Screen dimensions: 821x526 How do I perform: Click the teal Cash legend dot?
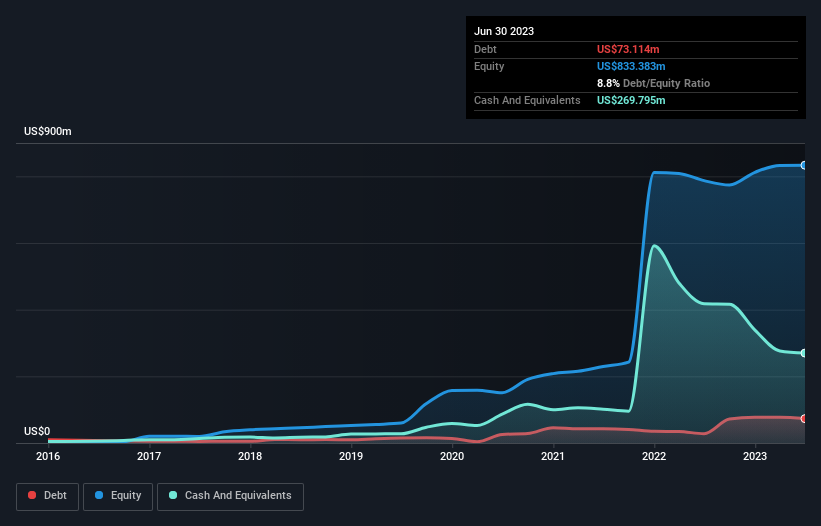click(173, 495)
